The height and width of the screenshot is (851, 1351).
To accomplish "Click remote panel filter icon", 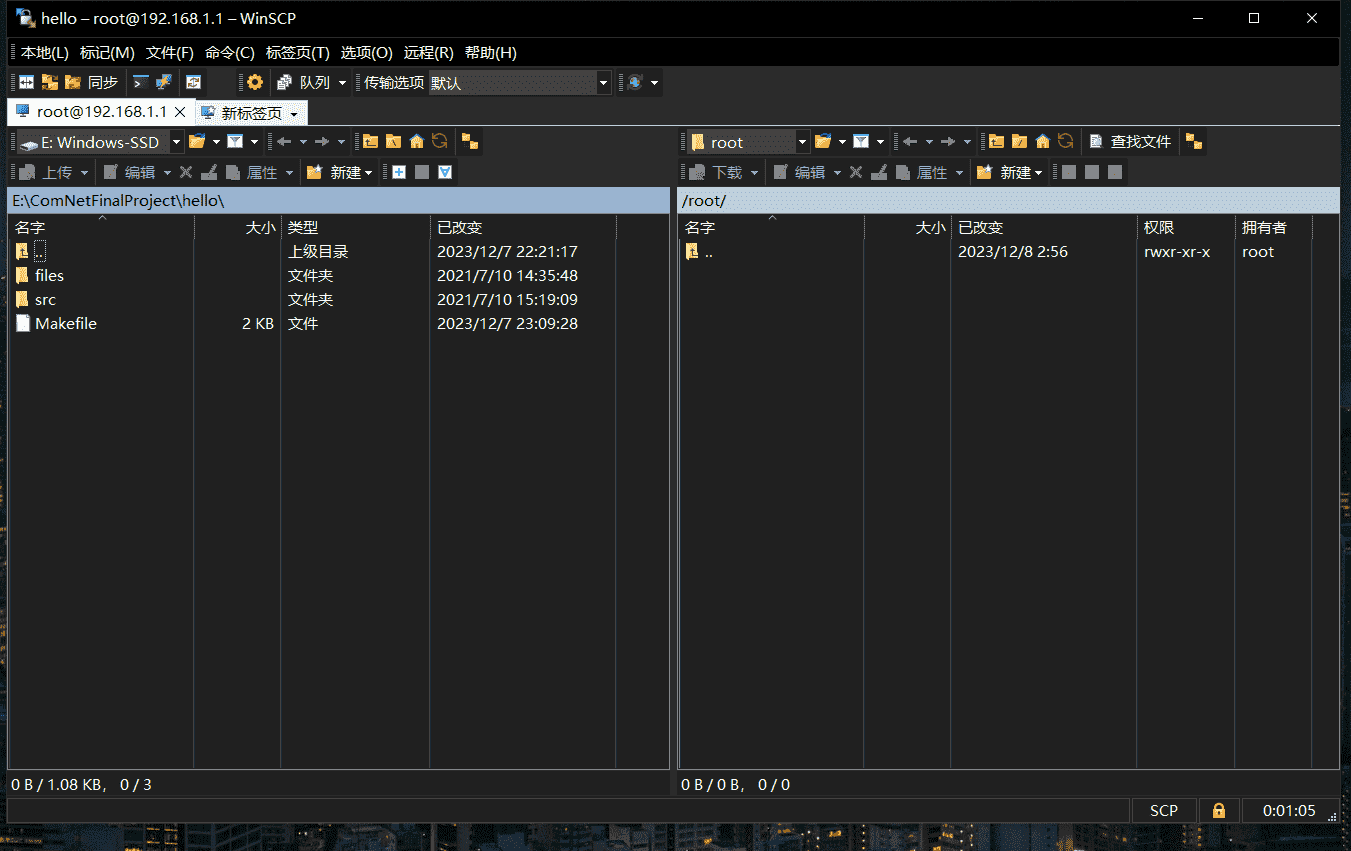I will 861,142.
